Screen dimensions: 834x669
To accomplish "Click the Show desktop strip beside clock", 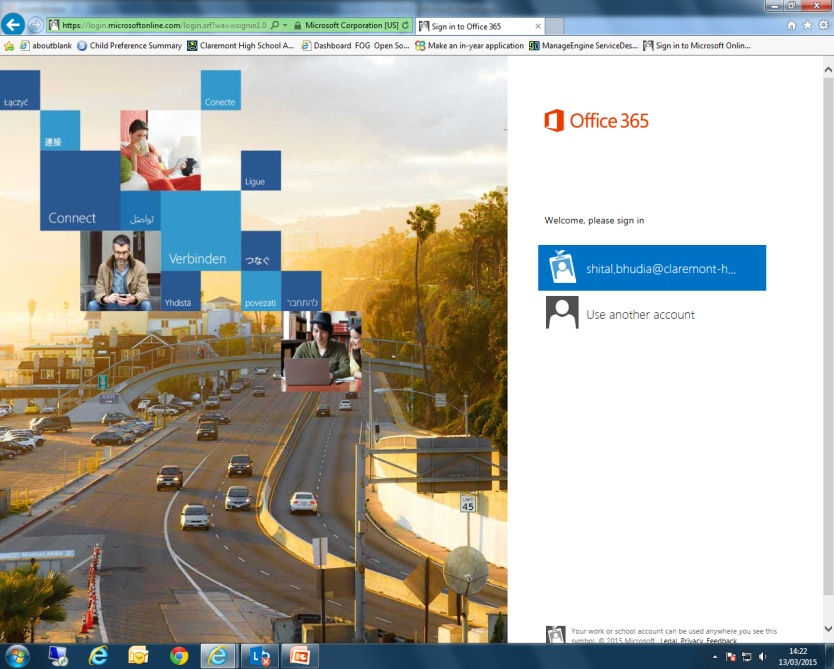I will click(x=830, y=656).
